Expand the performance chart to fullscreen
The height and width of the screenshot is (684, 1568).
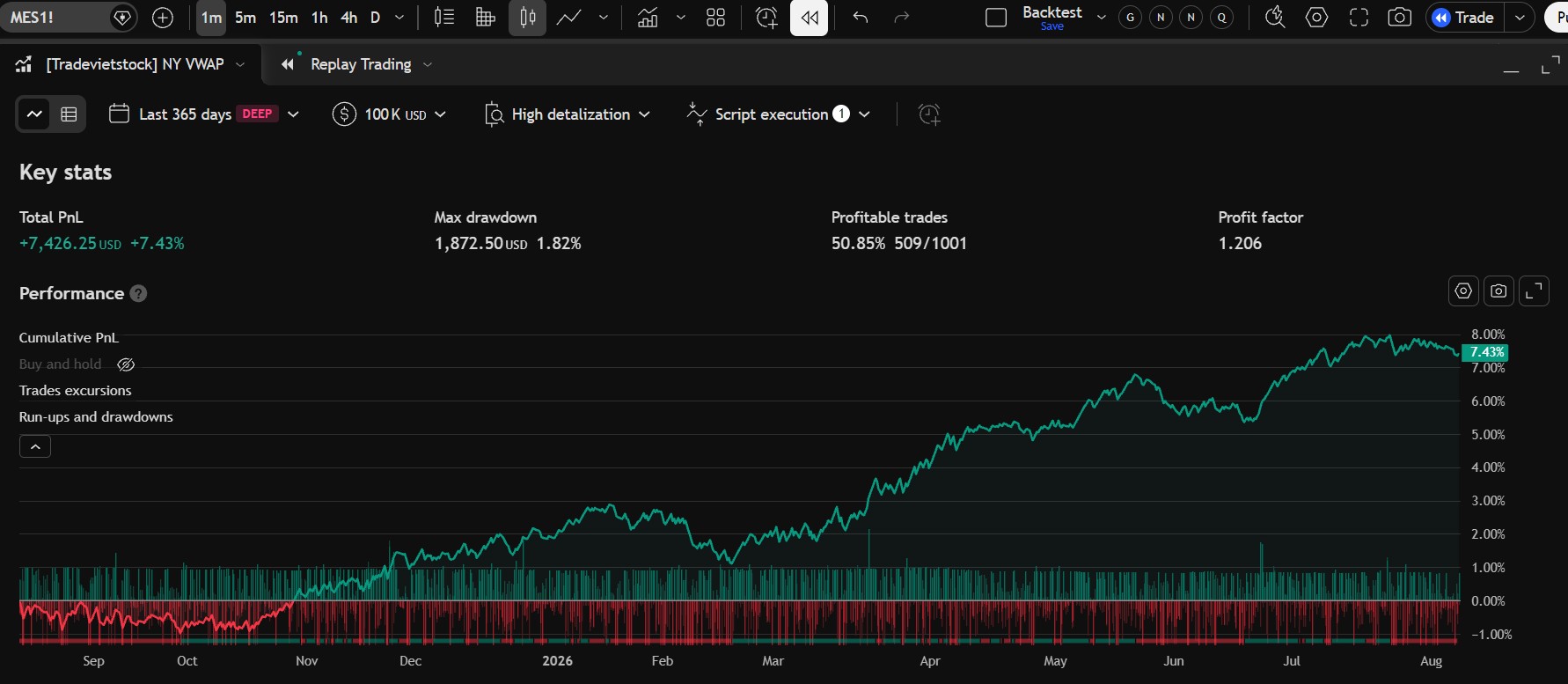(1534, 291)
